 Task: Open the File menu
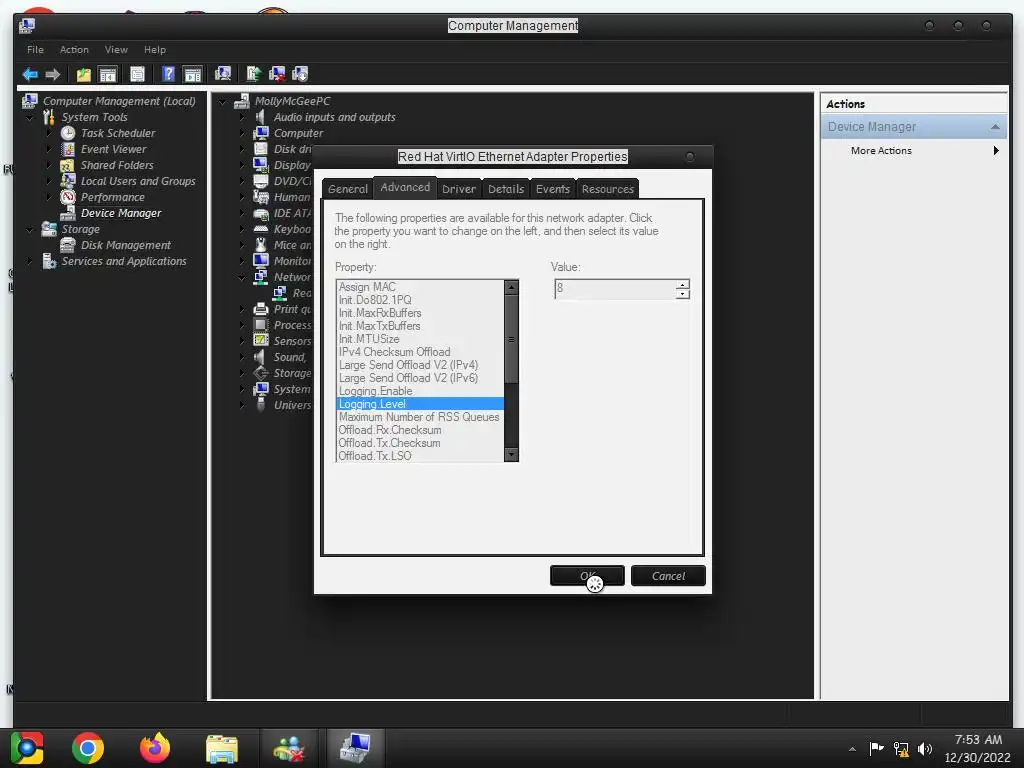(35, 50)
